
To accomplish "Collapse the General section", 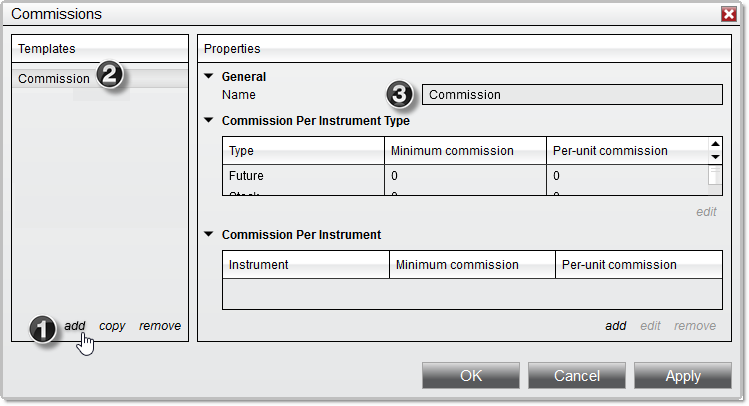I will 209,76.
